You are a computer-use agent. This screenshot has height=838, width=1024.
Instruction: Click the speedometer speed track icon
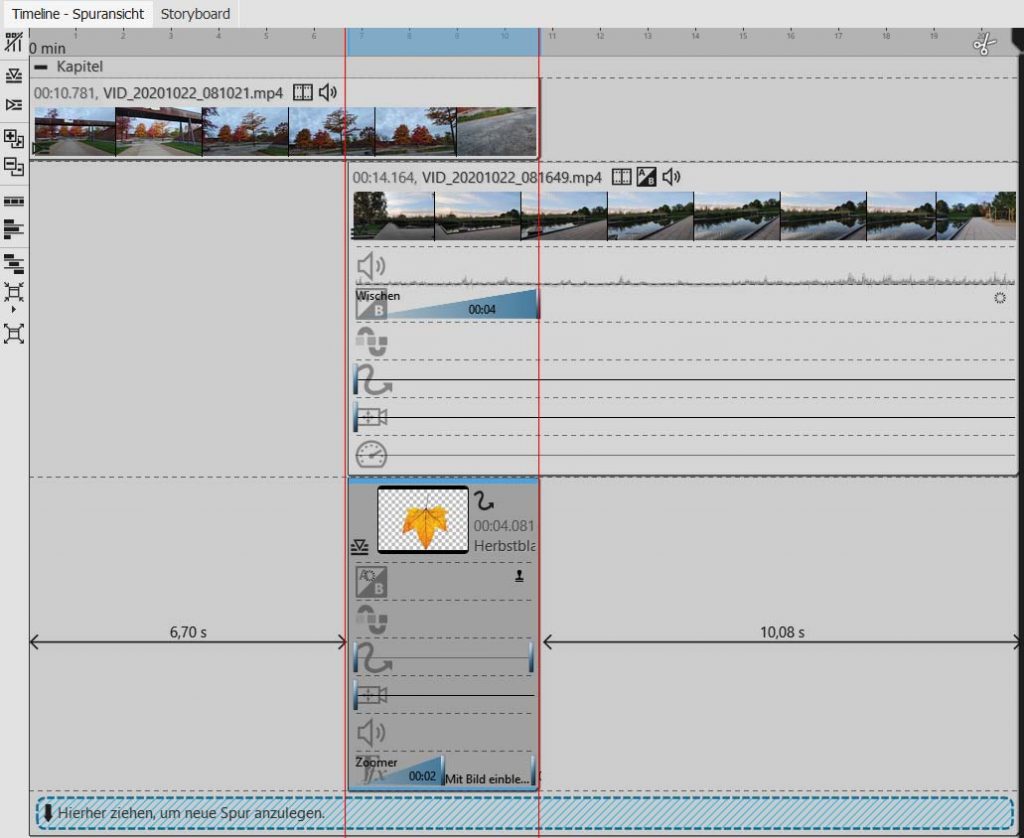[x=372, y=455]
